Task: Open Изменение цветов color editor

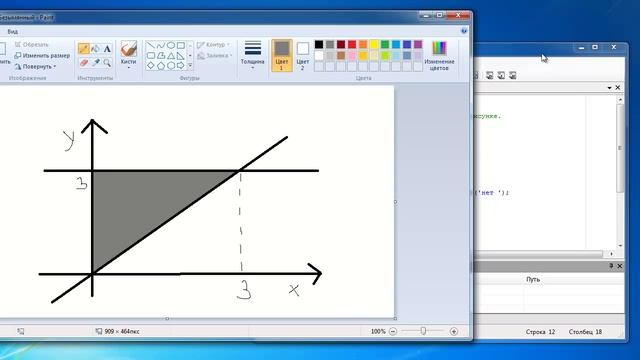Action: [439, 56]
